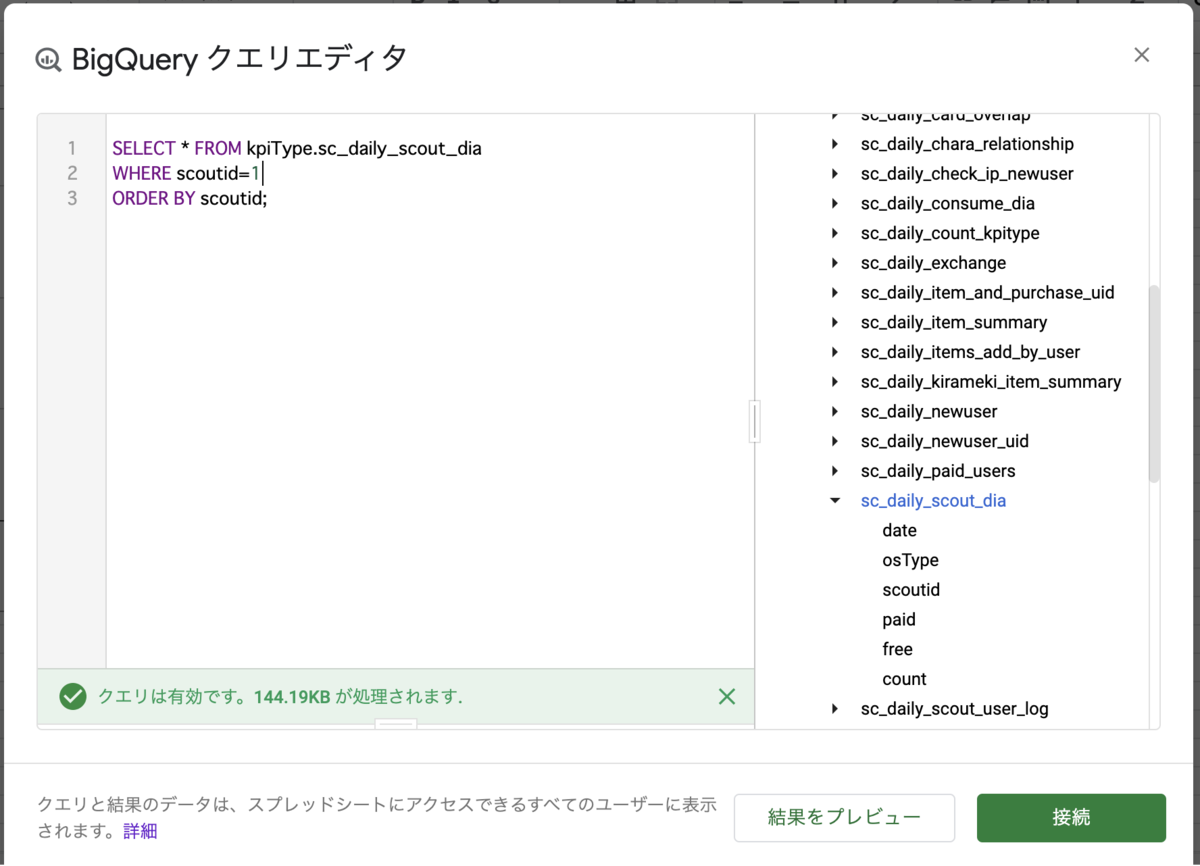Expand sc_daily_items_add_by_user table
This screenshot has height=866, width=1200.
[x=835, y=352]
